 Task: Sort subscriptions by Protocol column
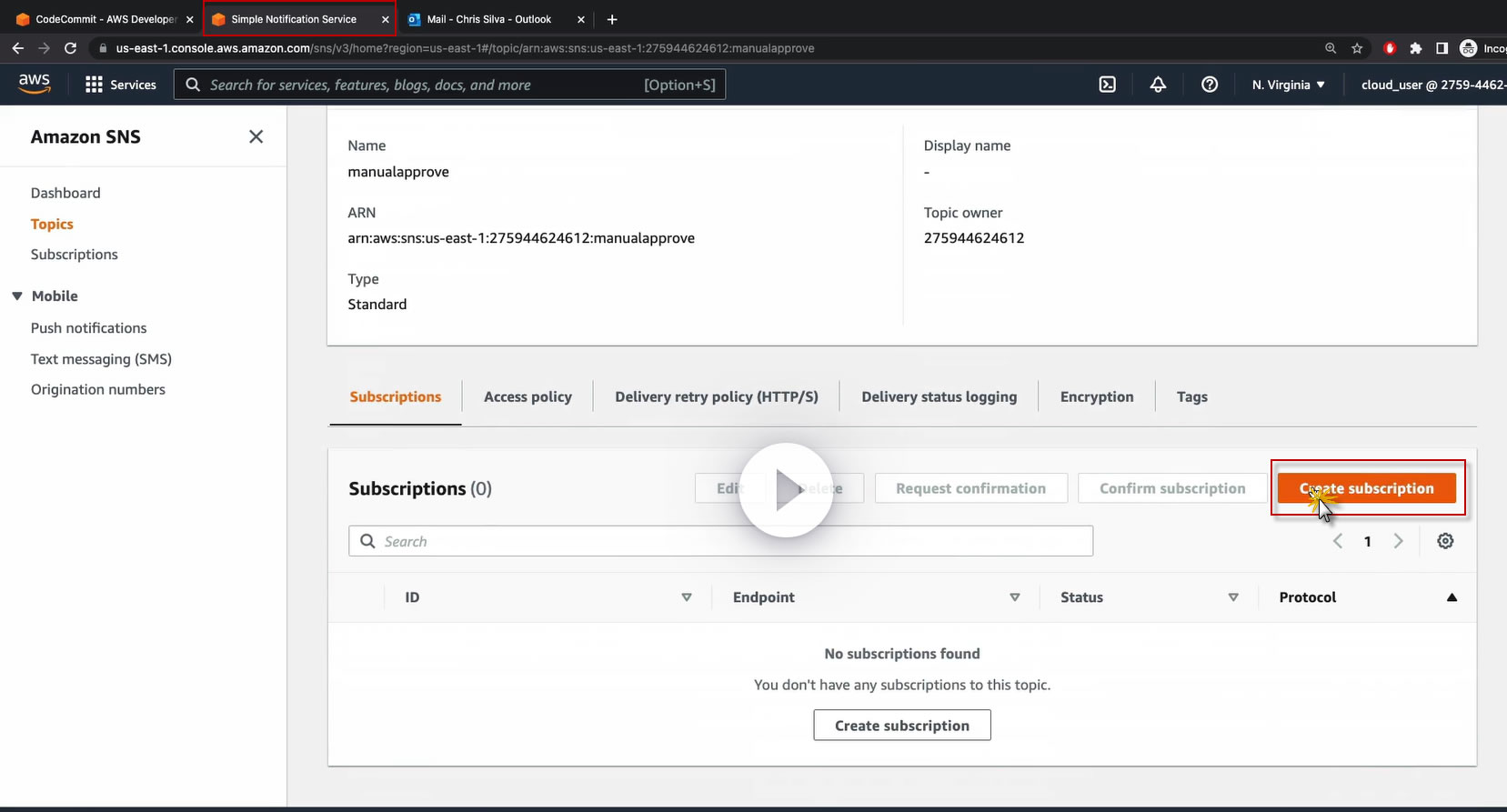coord(1452,597)
